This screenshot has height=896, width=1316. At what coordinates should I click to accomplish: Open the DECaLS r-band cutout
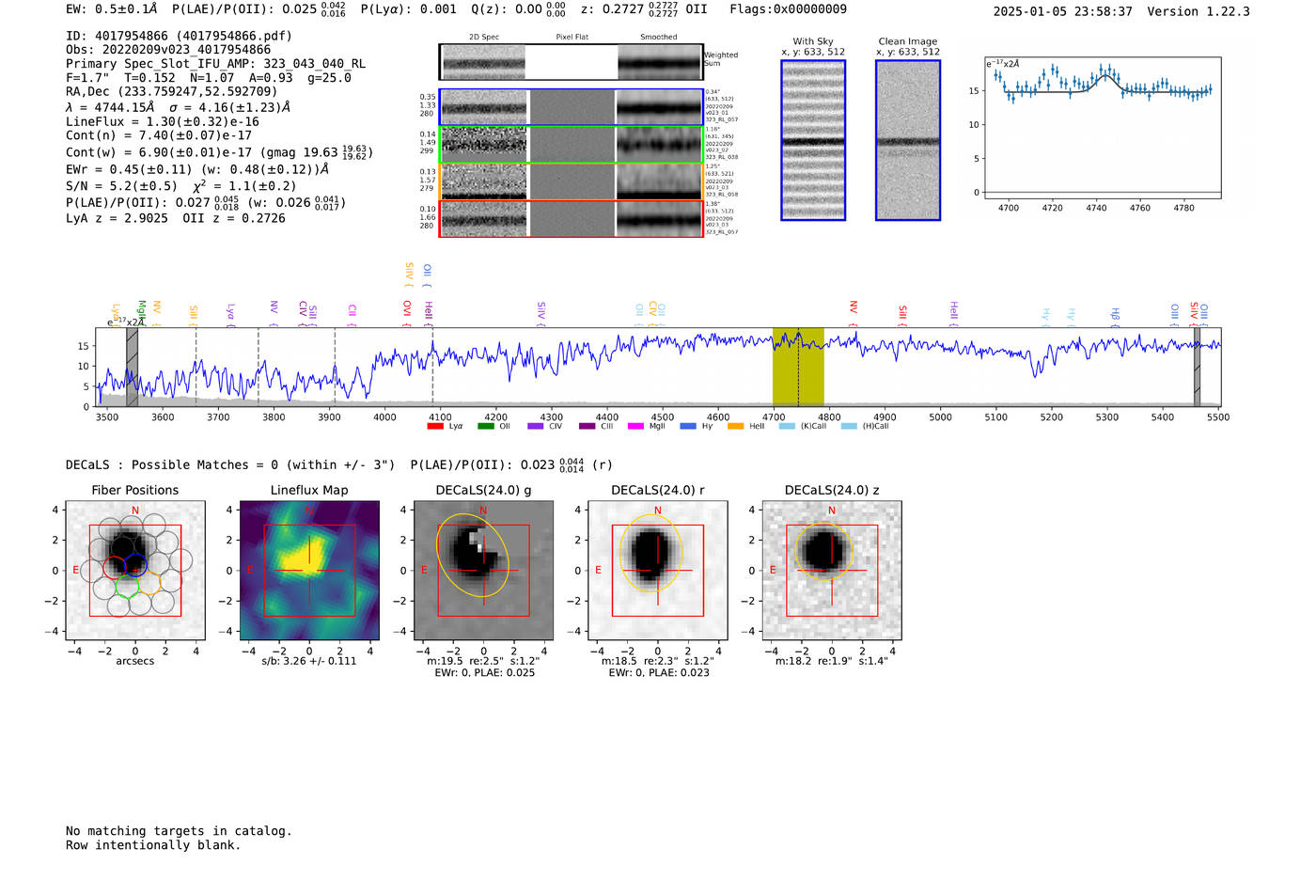pyautogui.click(x=657, y=570)
